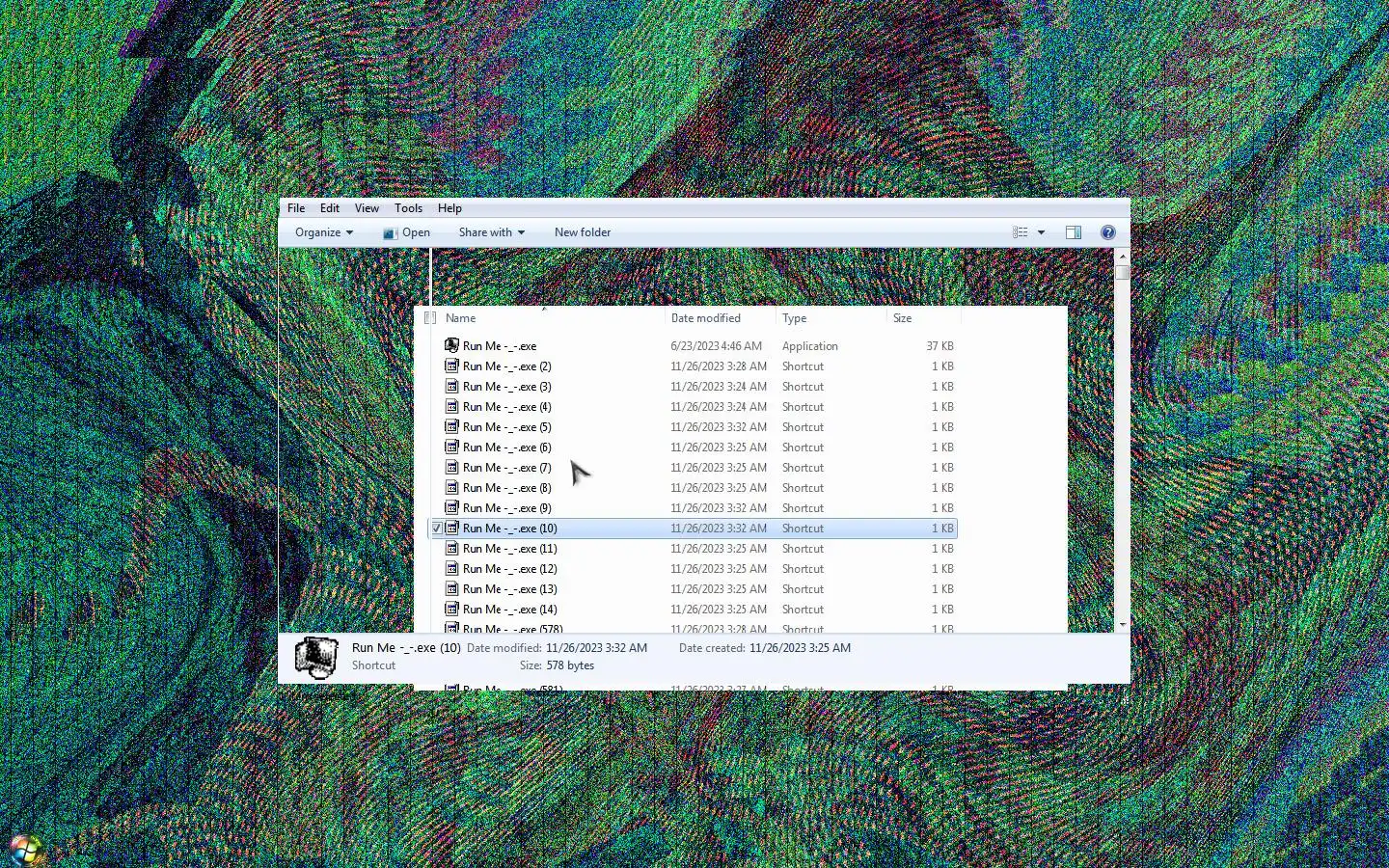This screenshot has height=868, width=1389.
Task: Open the Edit menu
Action: pos(330,208)
